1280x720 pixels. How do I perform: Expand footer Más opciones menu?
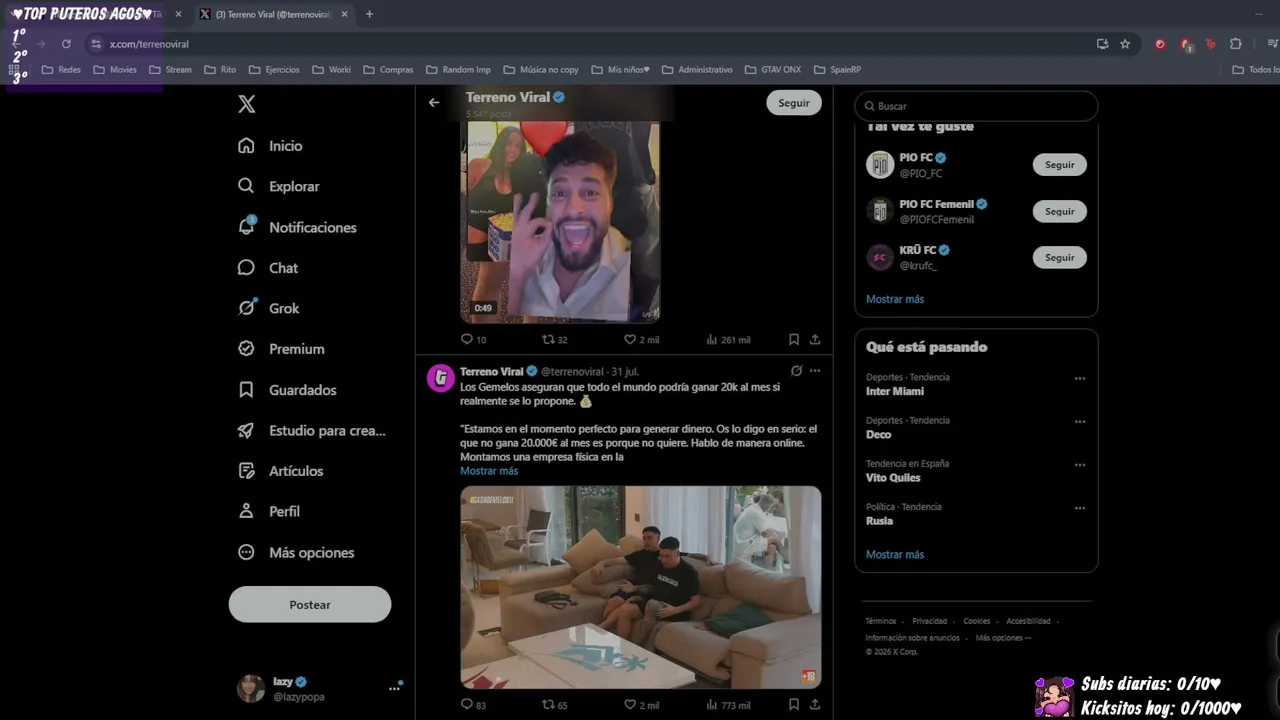coord(1003,638)
